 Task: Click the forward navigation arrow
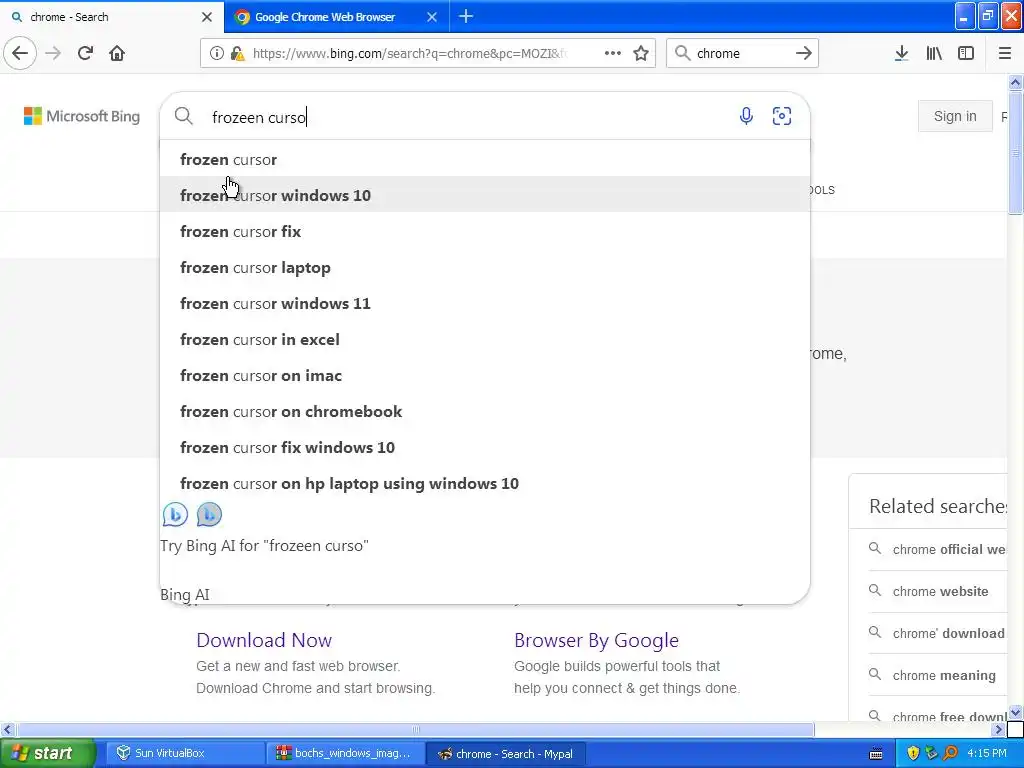(x=53, y=53)
